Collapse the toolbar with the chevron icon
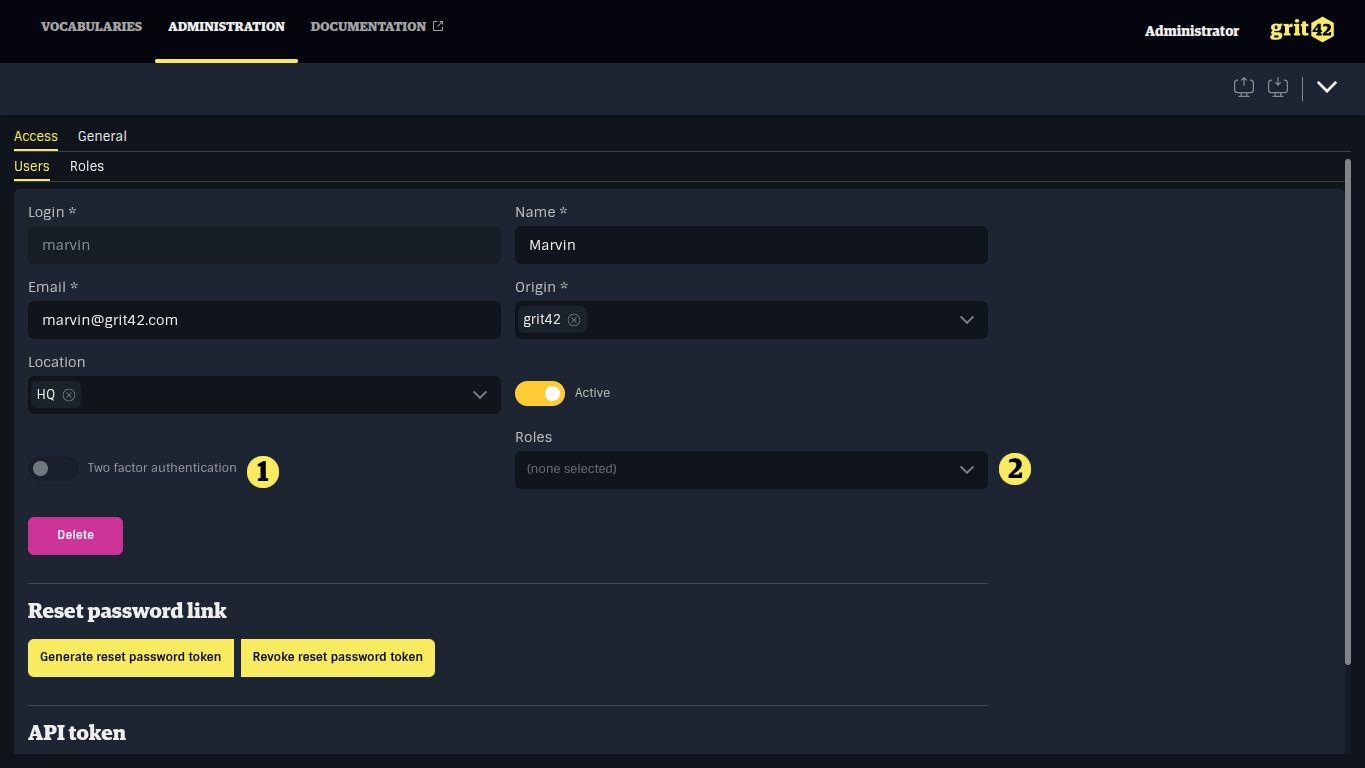This screenshot has height=768, width=1365. pyautogui.click(x=1327, y=87)
